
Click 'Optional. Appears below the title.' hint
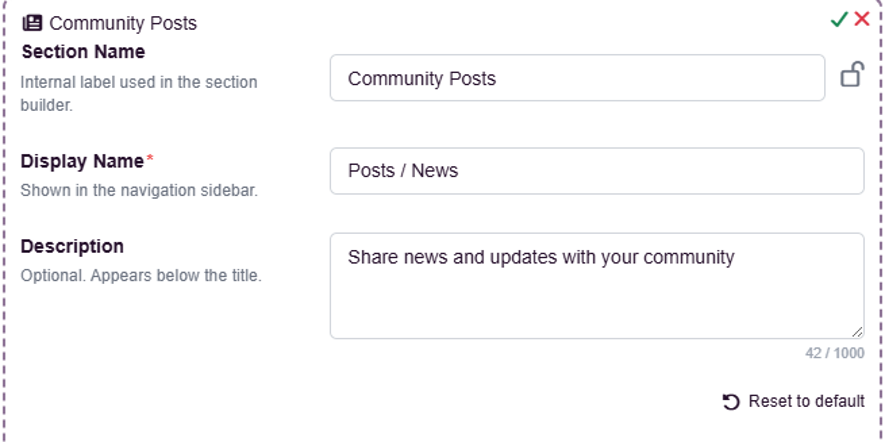[141, 277]
